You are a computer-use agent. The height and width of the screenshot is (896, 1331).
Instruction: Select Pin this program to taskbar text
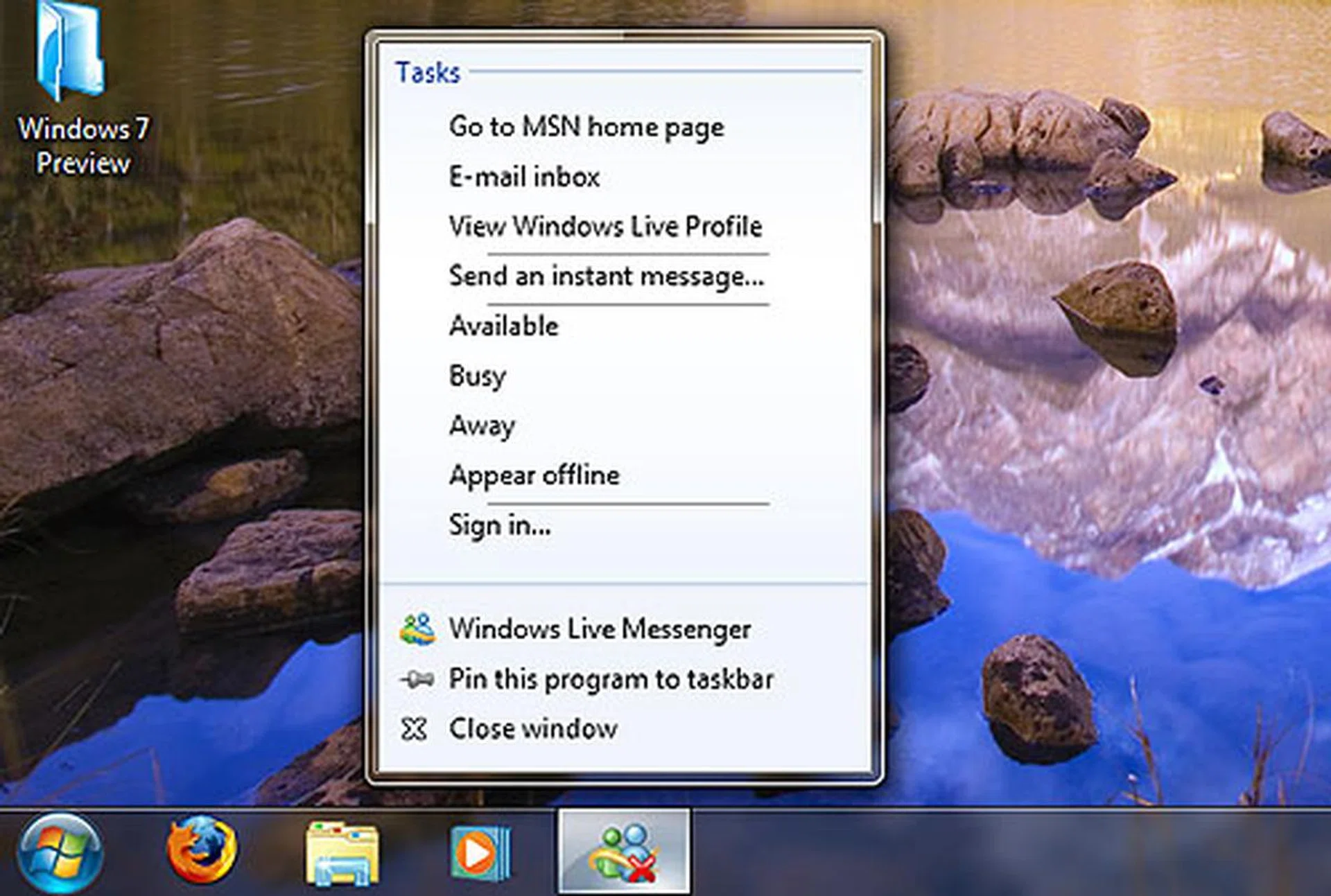611,680
